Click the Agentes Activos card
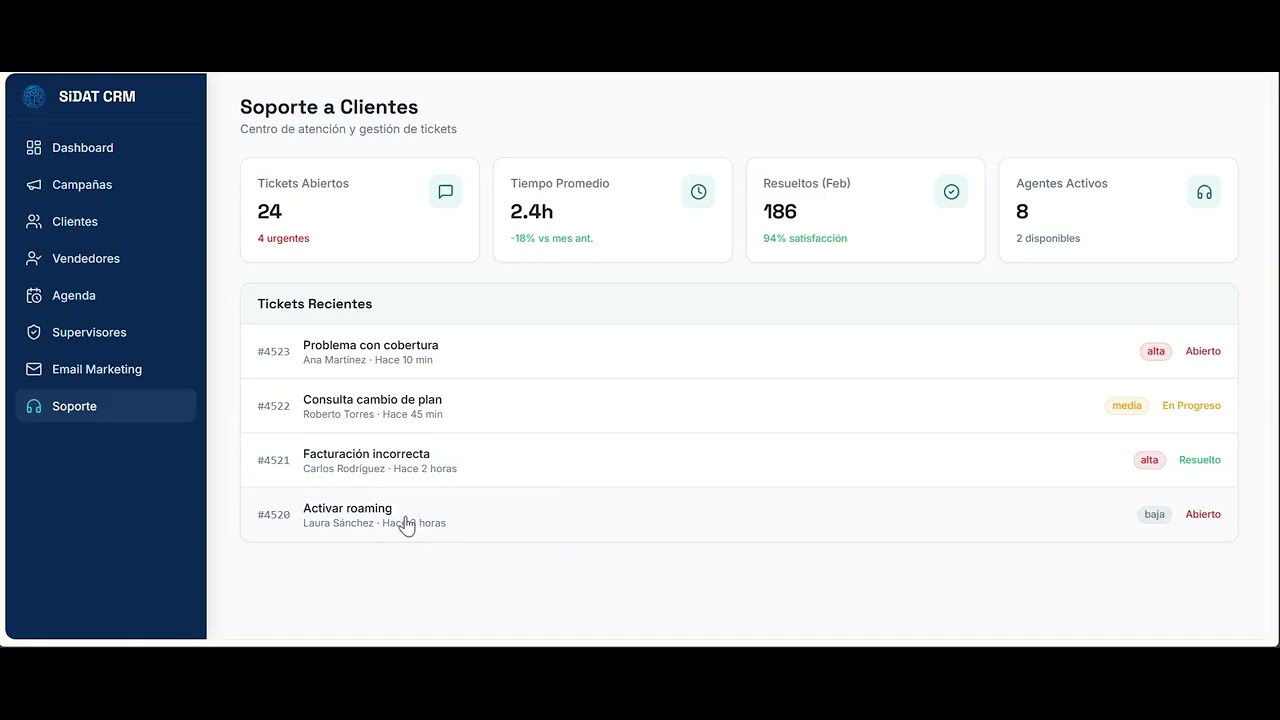 tap(1119, 210)
